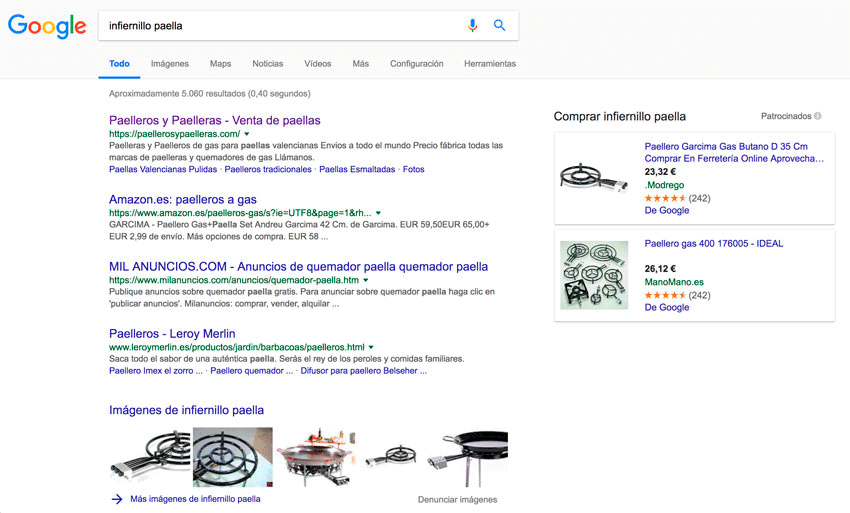
Task: Open the Noticias tab
Action: pos(267,63)
